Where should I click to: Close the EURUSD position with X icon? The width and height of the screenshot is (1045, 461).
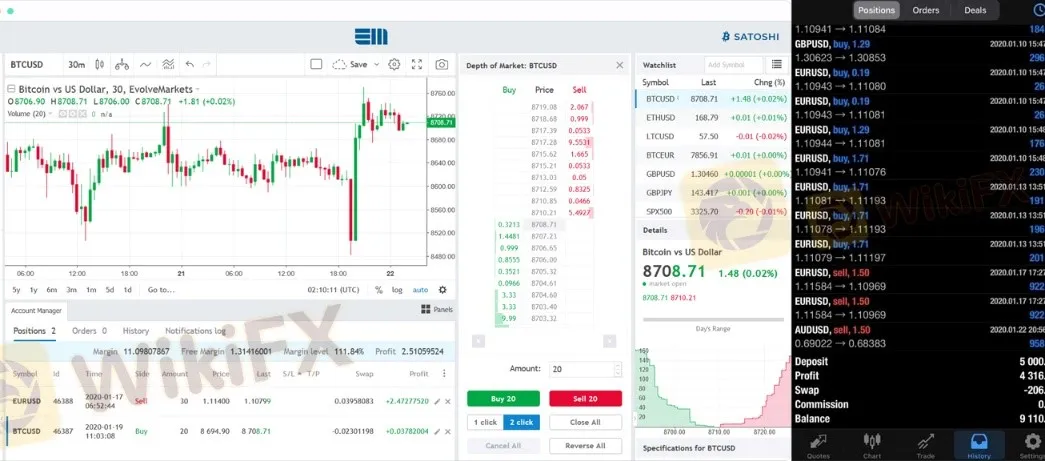pyautogui.click(x=448, y=401)
